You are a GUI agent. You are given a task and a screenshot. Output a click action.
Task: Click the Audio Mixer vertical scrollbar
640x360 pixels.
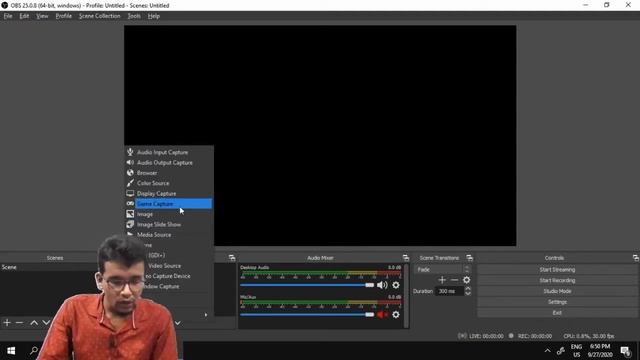pos(406,296)
